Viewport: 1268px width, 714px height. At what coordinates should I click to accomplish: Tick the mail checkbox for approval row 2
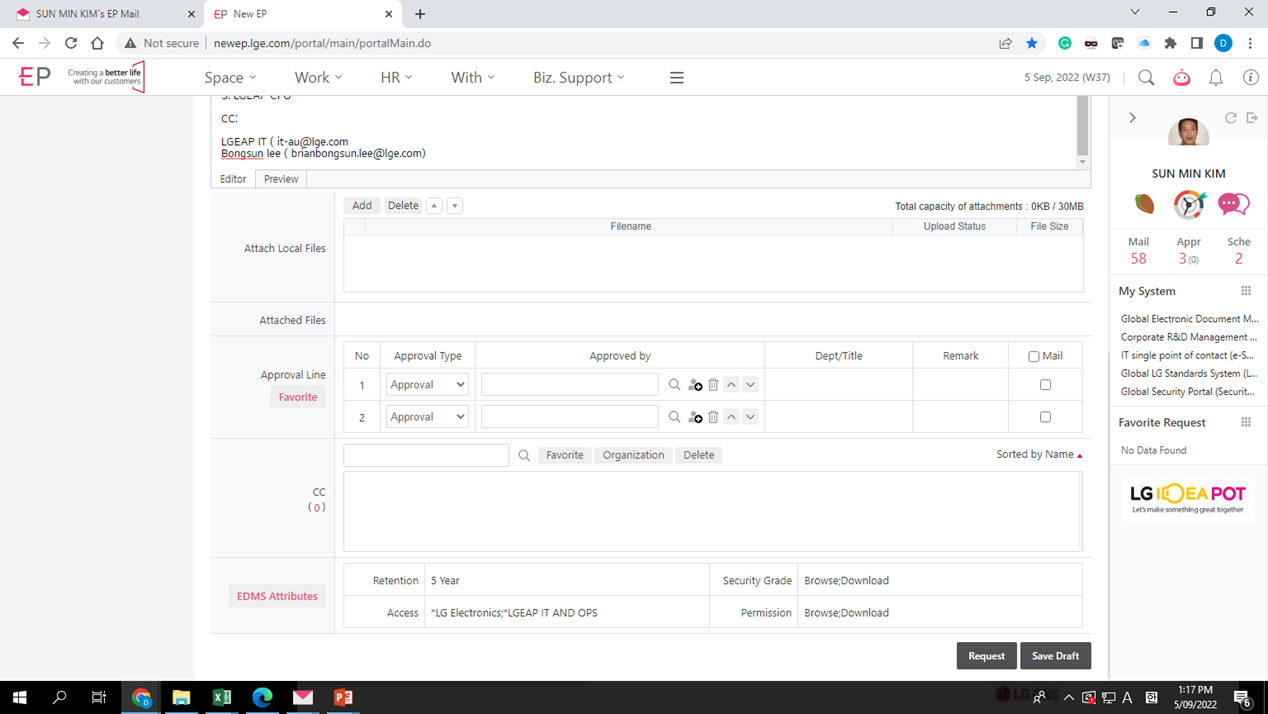(1045, 417)
